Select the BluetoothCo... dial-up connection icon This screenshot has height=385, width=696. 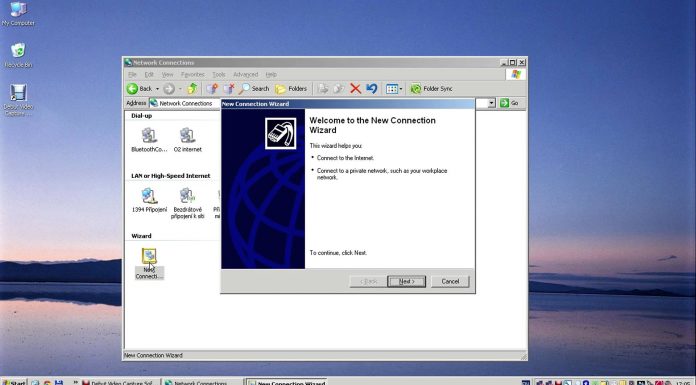[149, 140]
